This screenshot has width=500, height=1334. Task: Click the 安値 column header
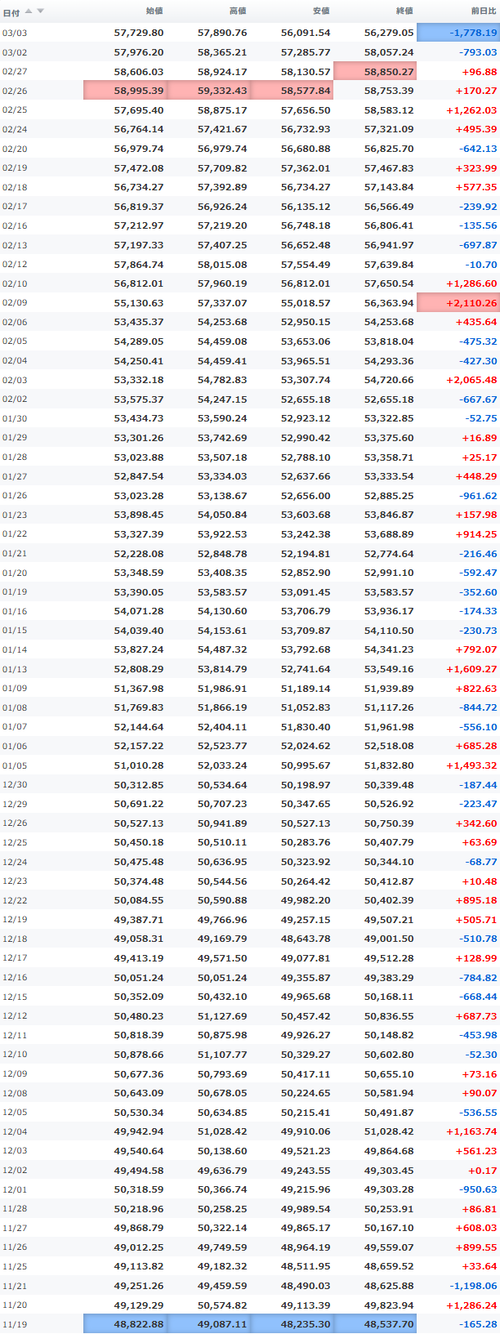click(320, 10)
